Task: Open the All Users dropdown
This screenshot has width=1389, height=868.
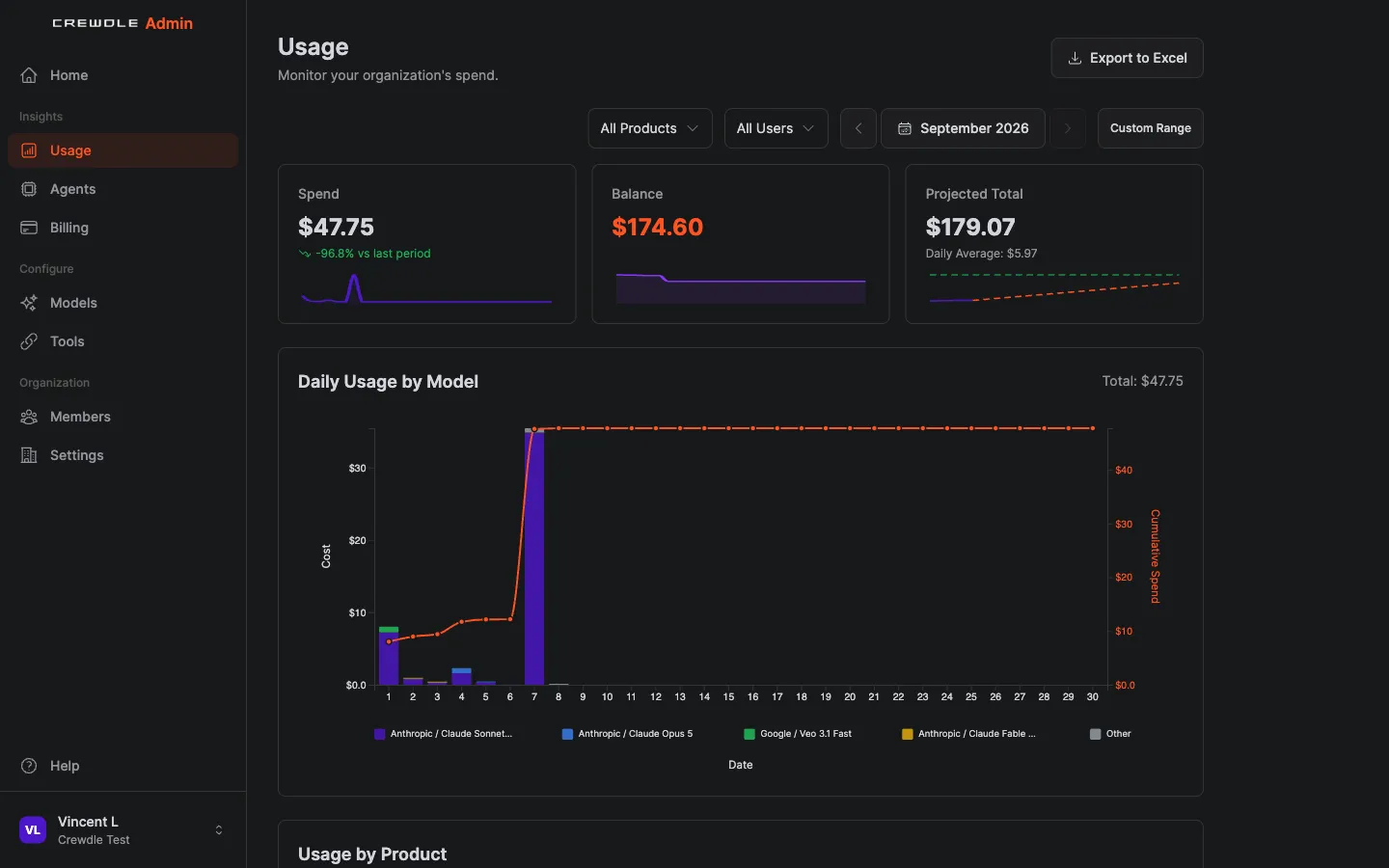Action: tap(776, 128)
